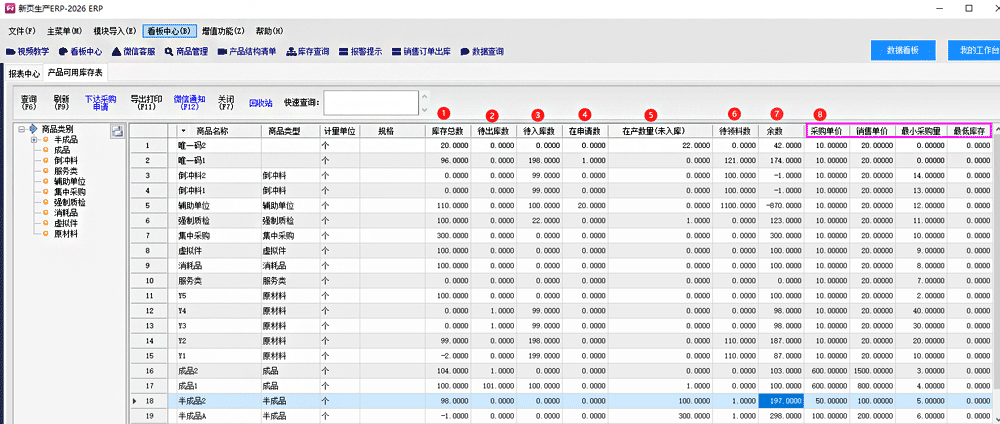Collapse the 商品类别 root node
Image resolution: width=1000 pixels, height=424 pixels.
click(x=22, y=130)
